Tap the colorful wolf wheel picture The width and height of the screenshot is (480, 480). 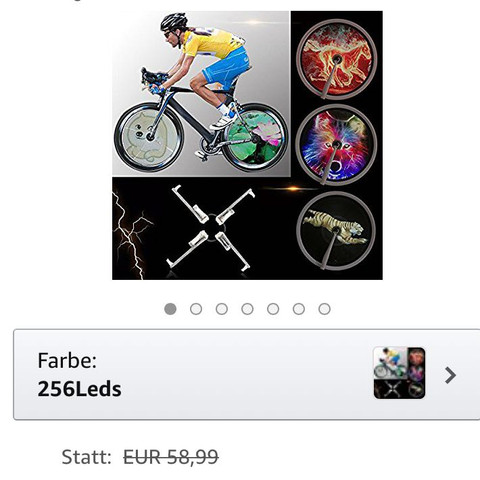336,145
